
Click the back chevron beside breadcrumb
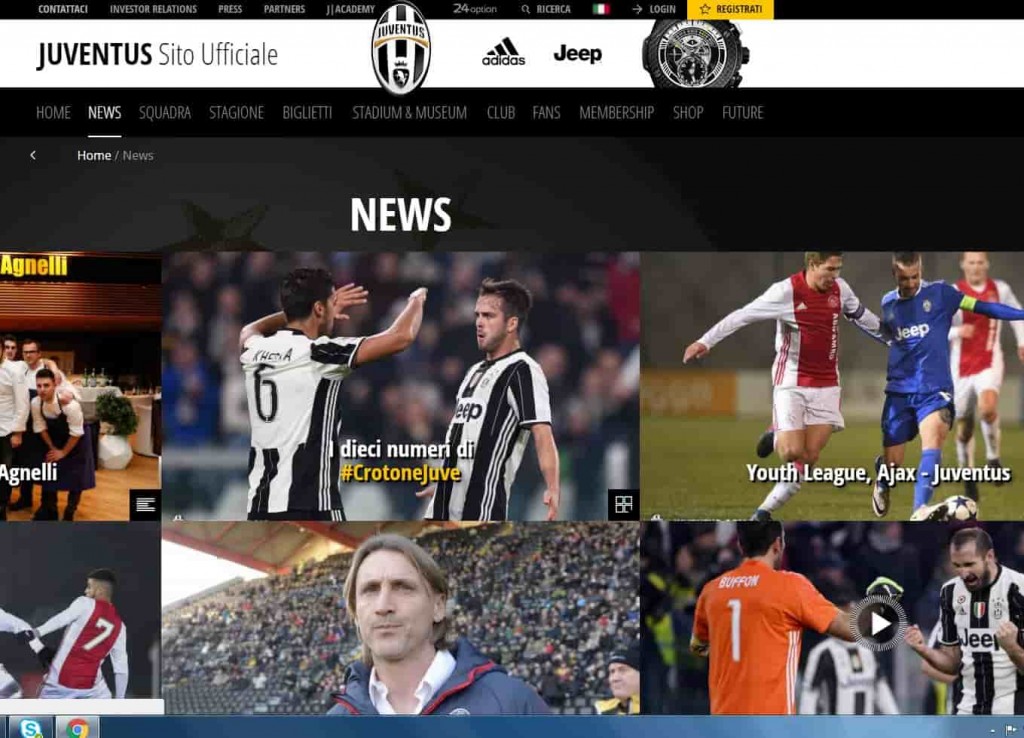[x=33, y=155]
